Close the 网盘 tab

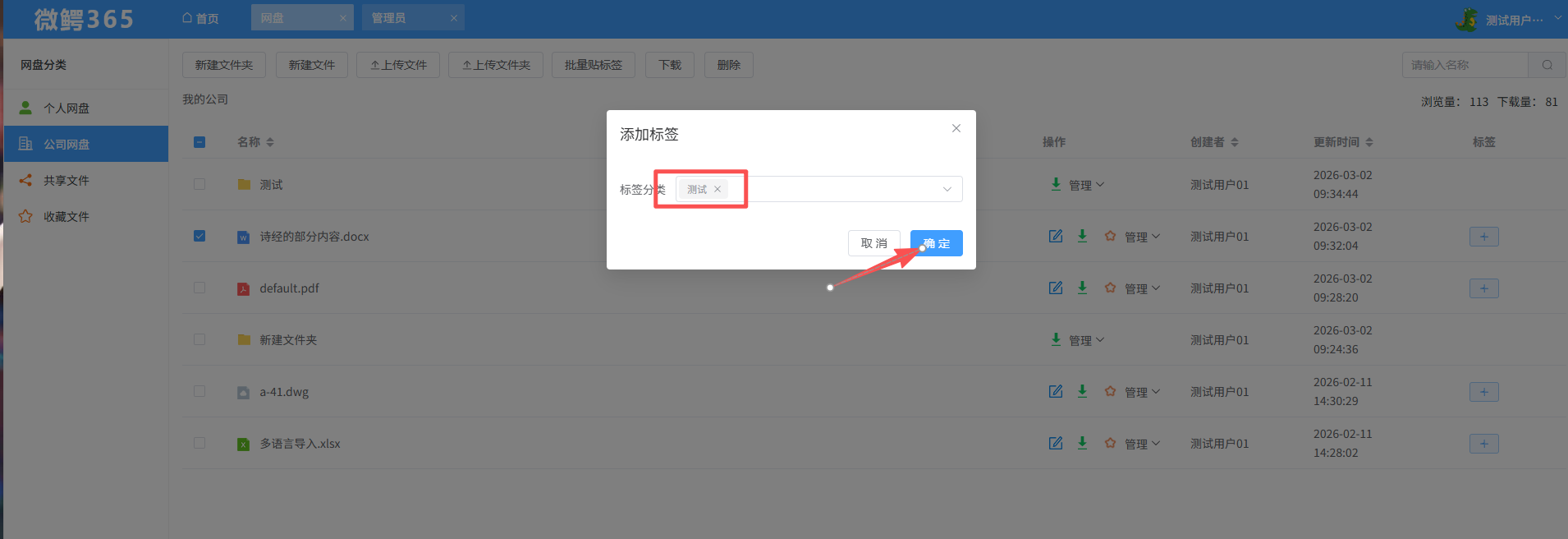[343, 18]
